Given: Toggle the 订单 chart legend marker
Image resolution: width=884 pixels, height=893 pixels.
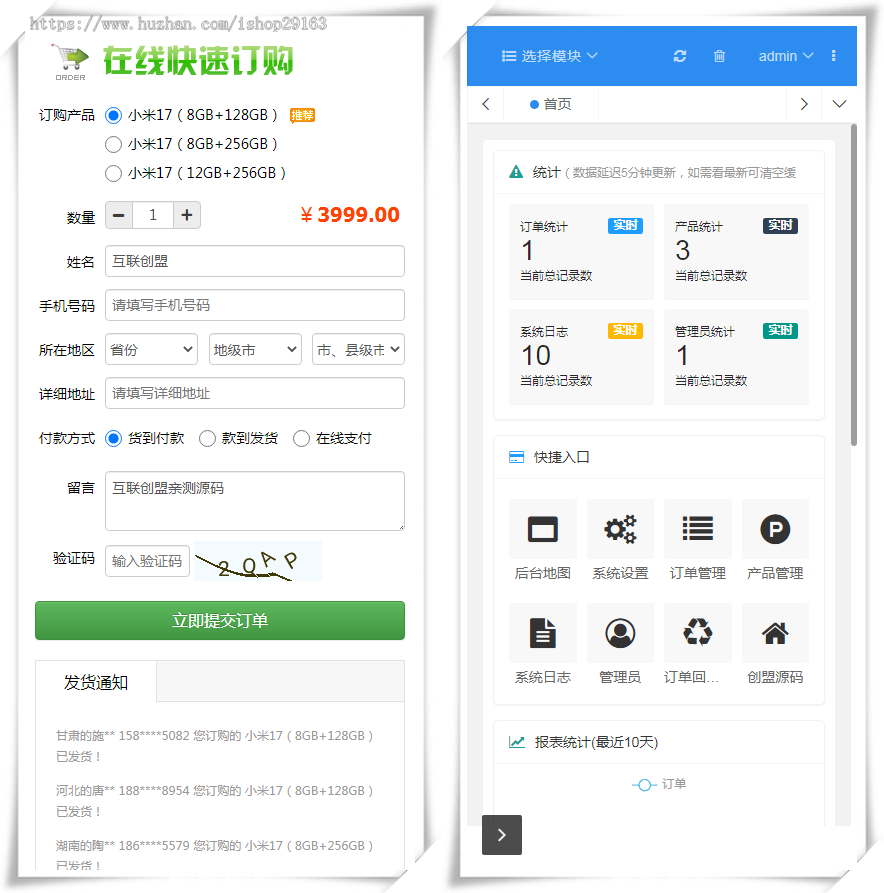Looking at the screenshot, I should [644, 785].
